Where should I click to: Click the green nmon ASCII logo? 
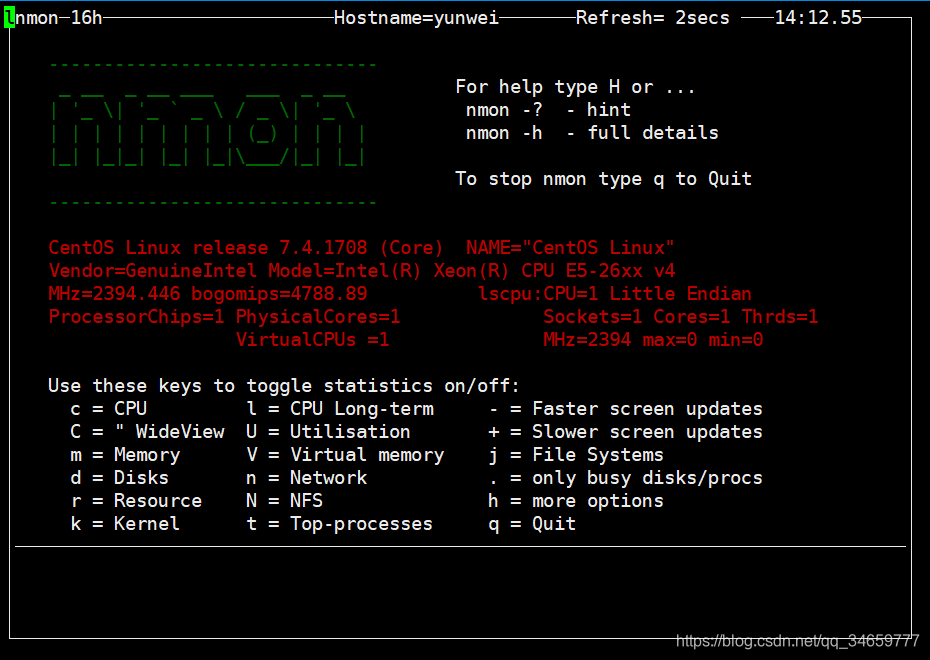[208, 129]
